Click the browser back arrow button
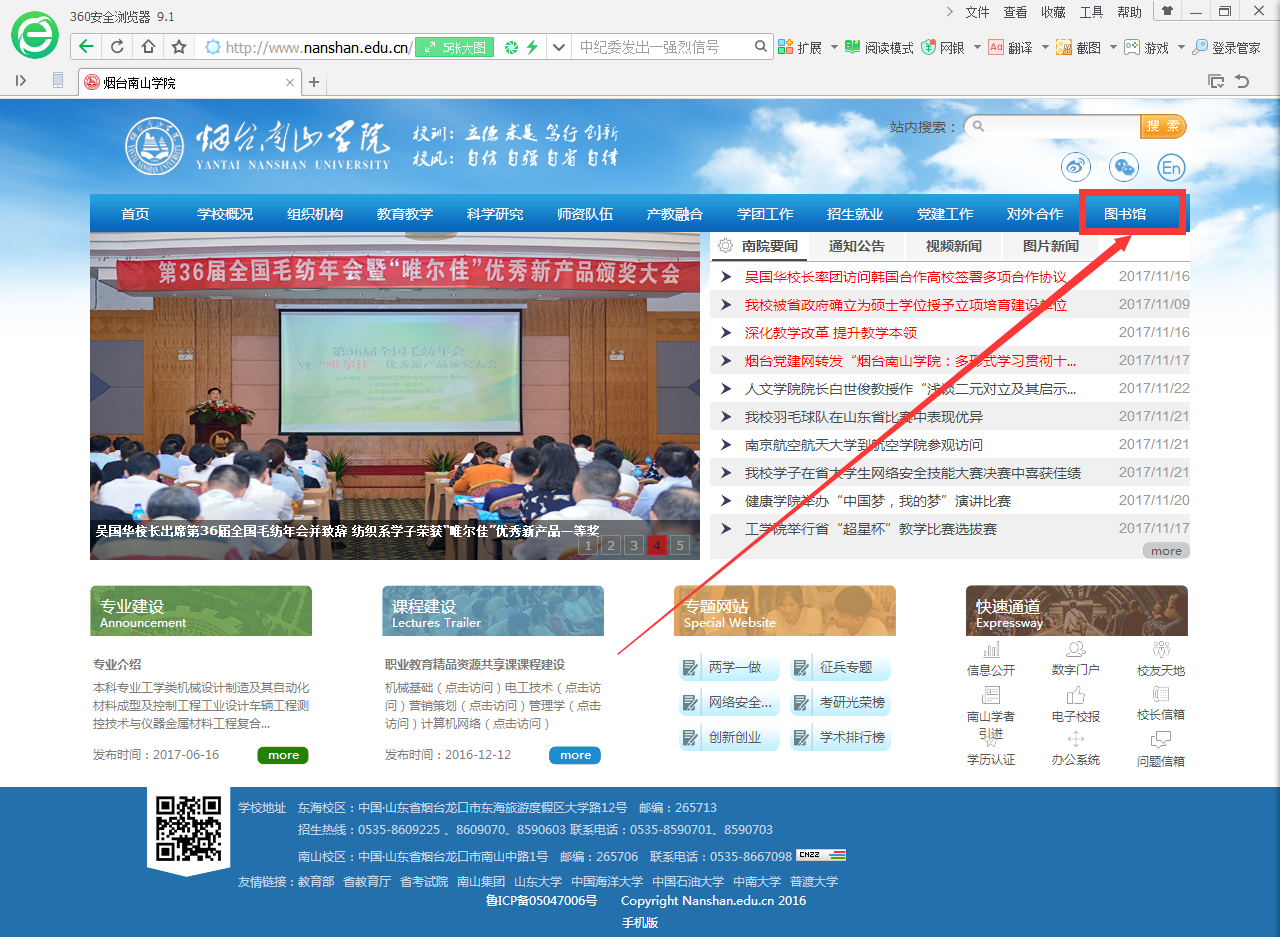The width and height of the screenshot is (1280, 937). pyautogui.click(x=87, y=47)
